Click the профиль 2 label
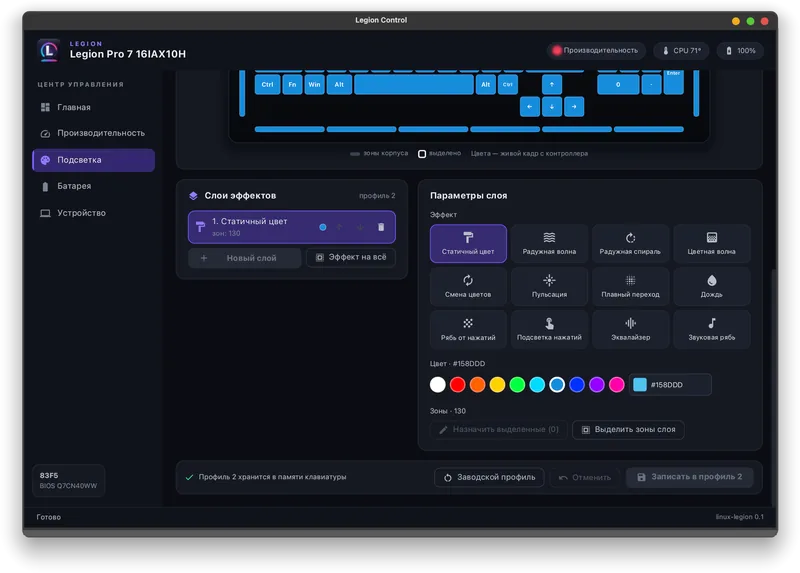 377,196
